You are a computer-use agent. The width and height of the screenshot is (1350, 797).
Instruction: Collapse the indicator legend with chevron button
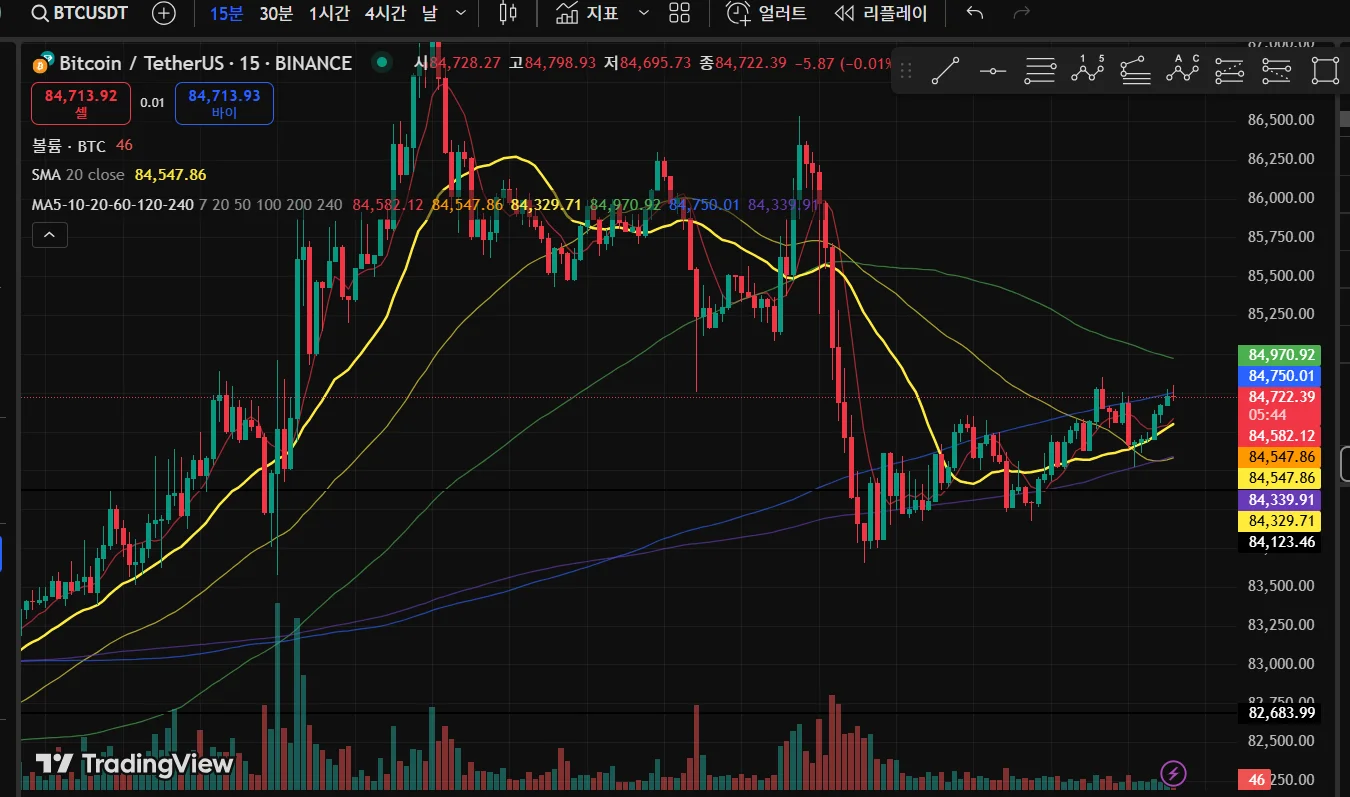click(x=50, y=236)
